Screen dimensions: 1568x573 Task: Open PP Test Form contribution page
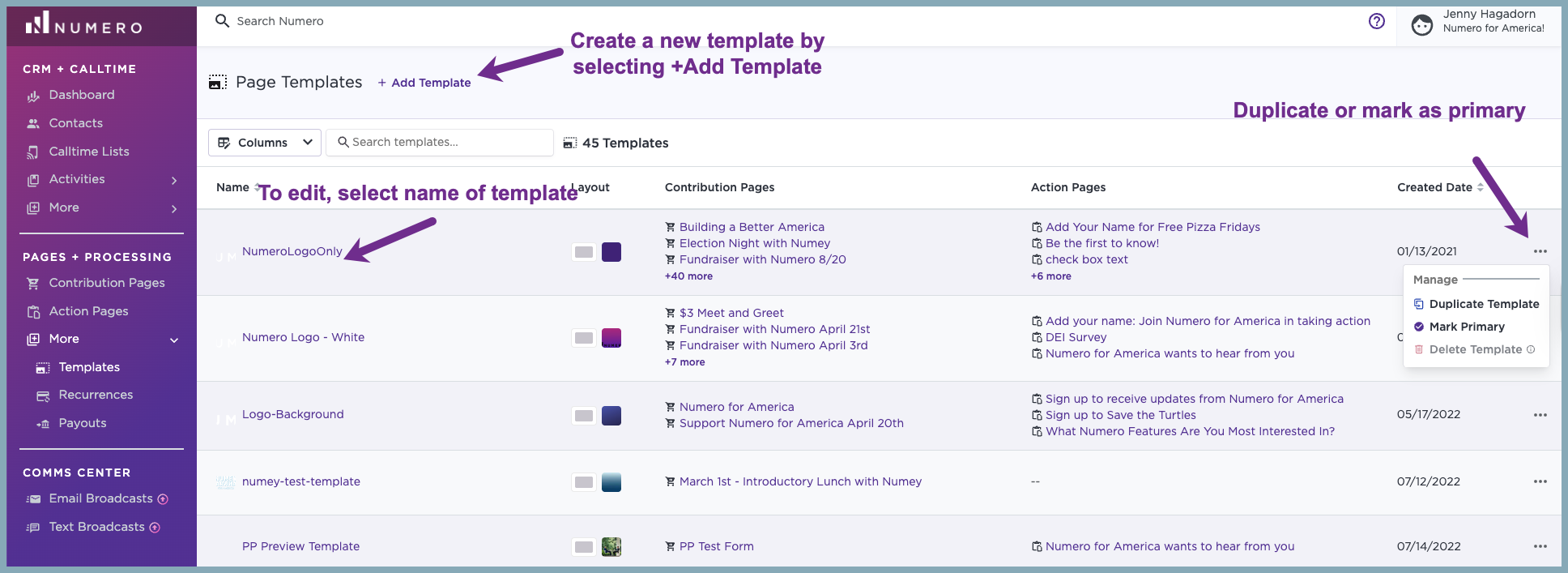[716, 546]
